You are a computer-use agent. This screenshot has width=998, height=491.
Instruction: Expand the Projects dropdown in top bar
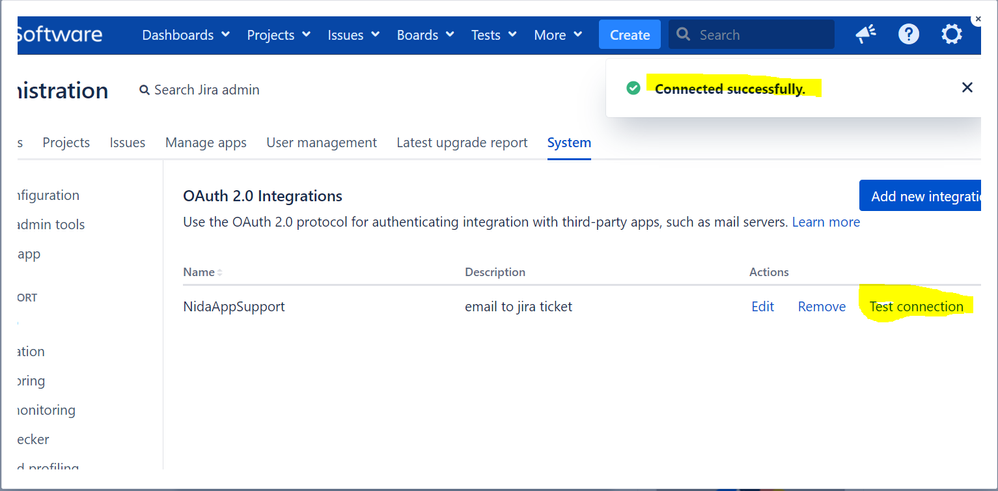[x=278, y=34]
